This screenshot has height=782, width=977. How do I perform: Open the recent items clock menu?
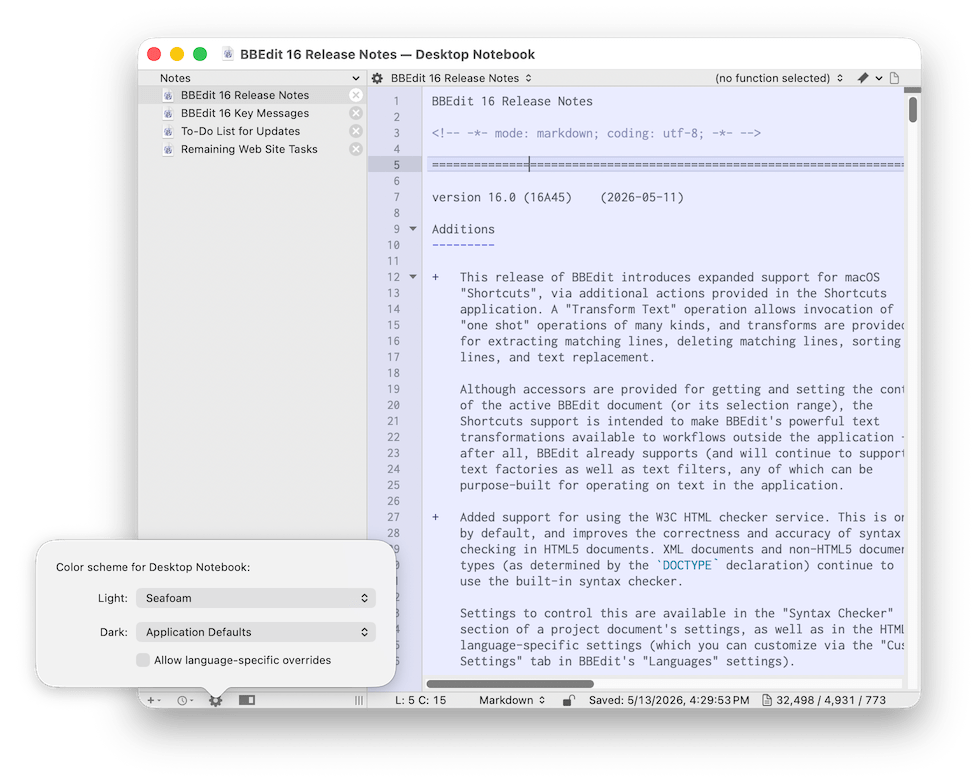click(x=185, y=700)
